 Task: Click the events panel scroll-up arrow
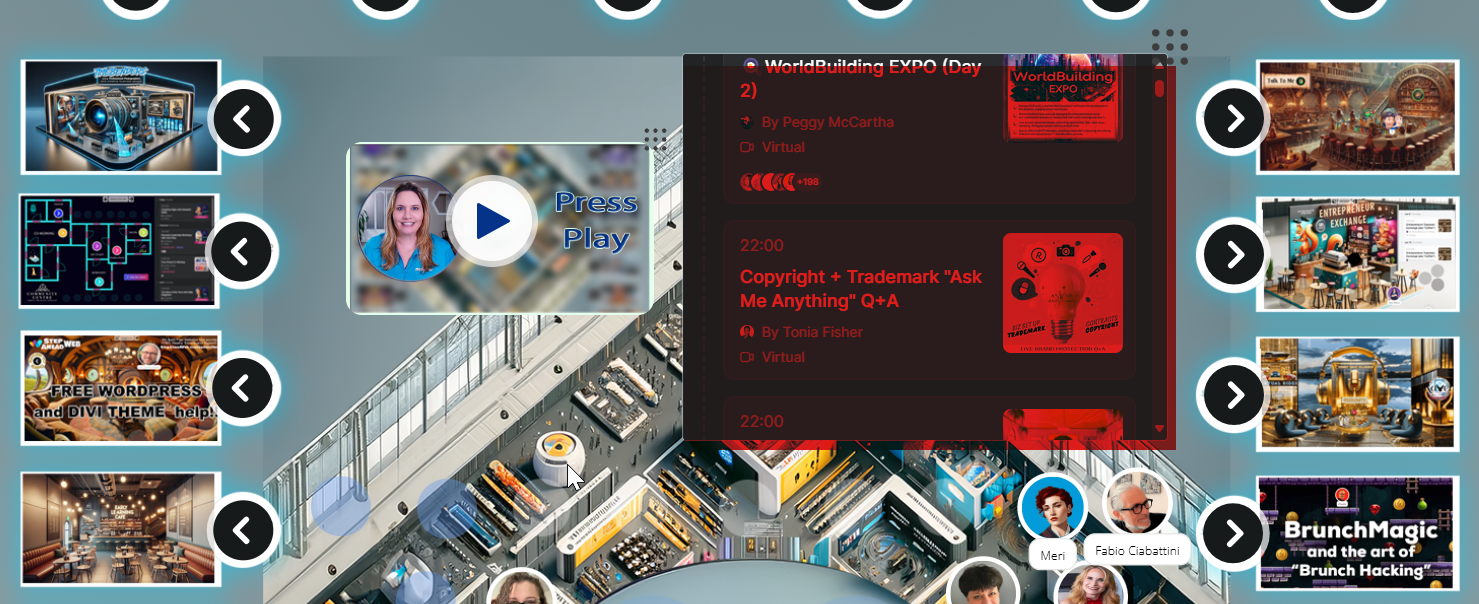(x=1160, y=66)
